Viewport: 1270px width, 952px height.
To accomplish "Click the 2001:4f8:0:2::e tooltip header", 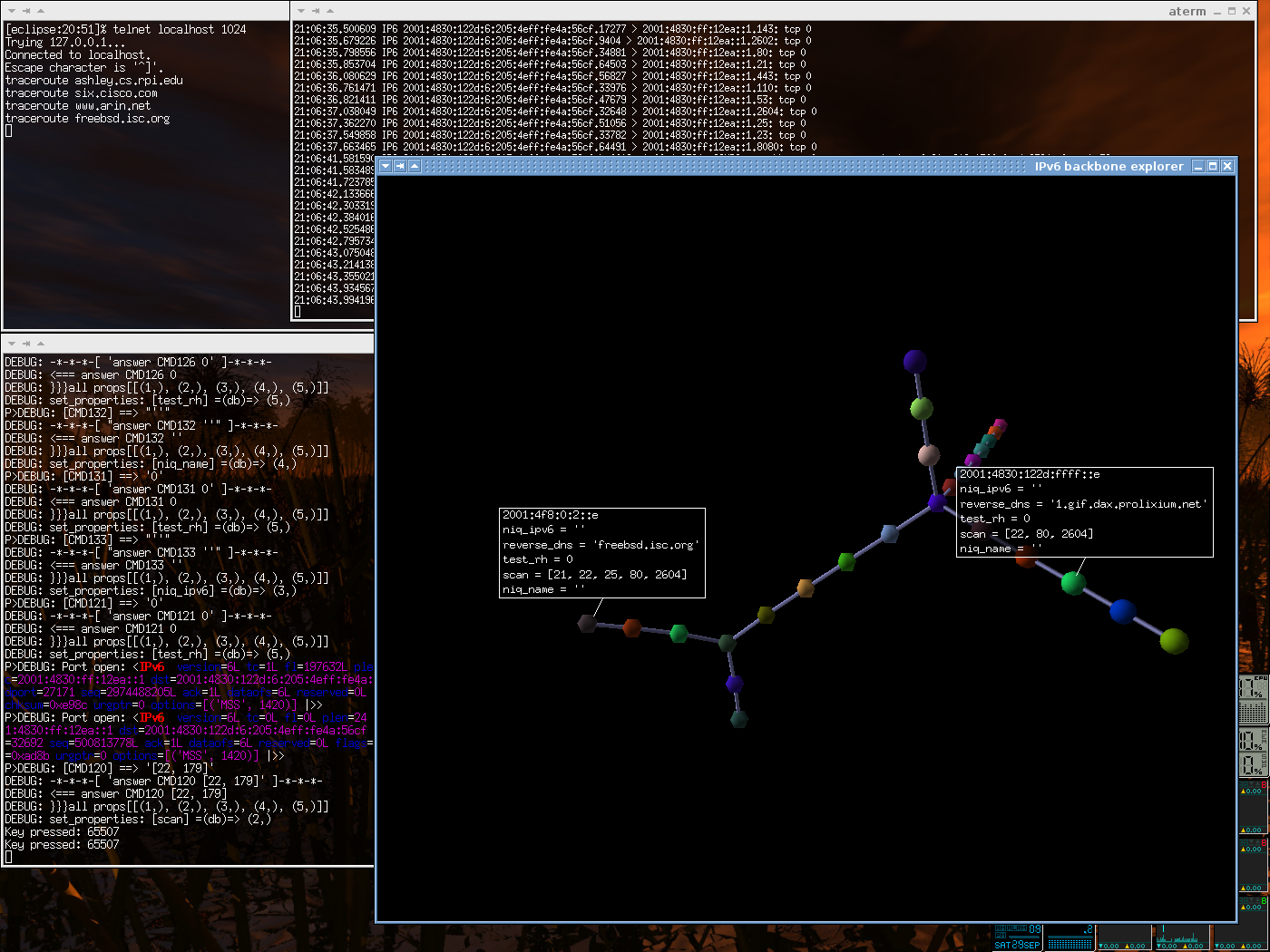I will [x=551, y=515].
